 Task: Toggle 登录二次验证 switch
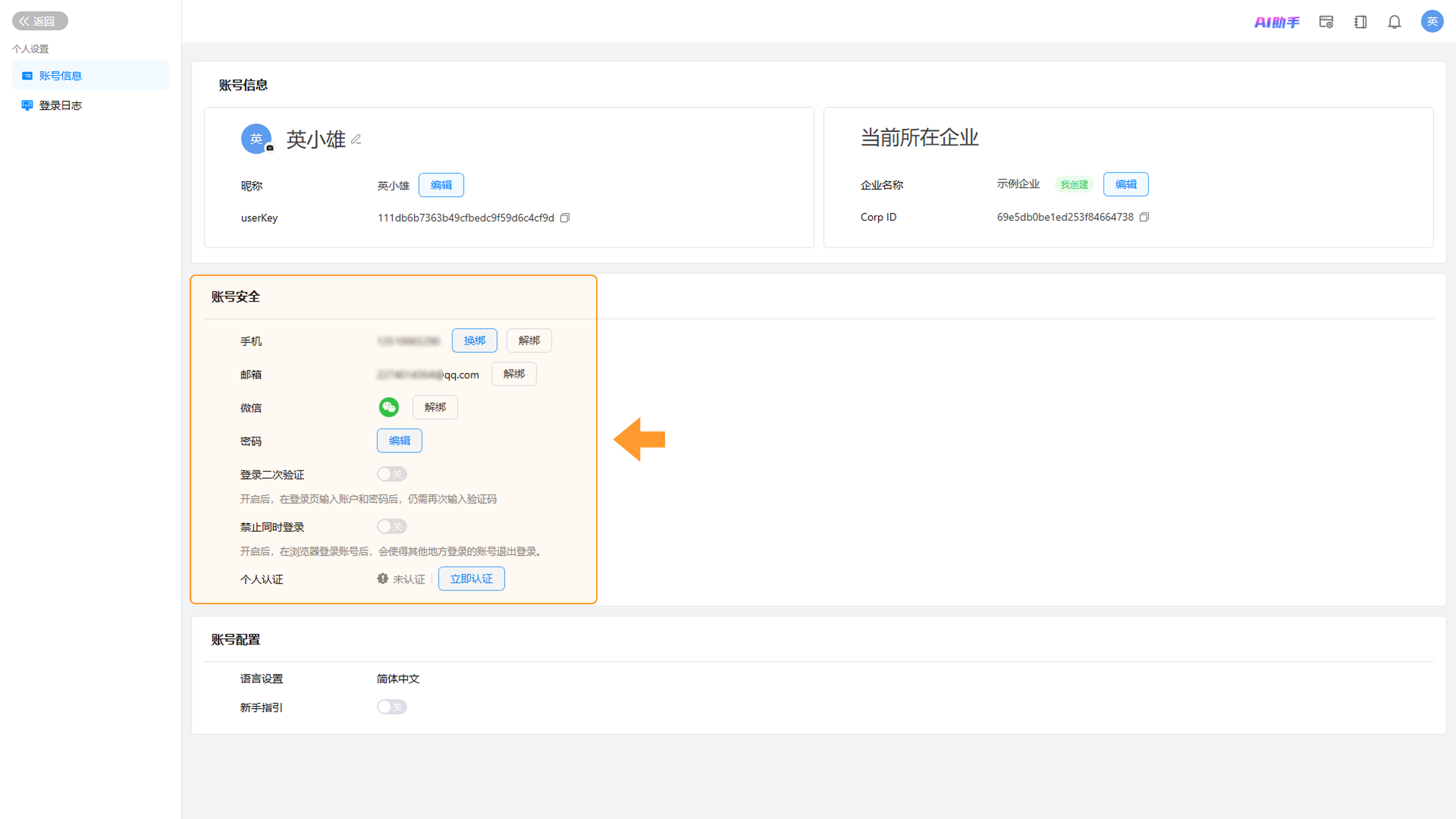pos(392,474)
